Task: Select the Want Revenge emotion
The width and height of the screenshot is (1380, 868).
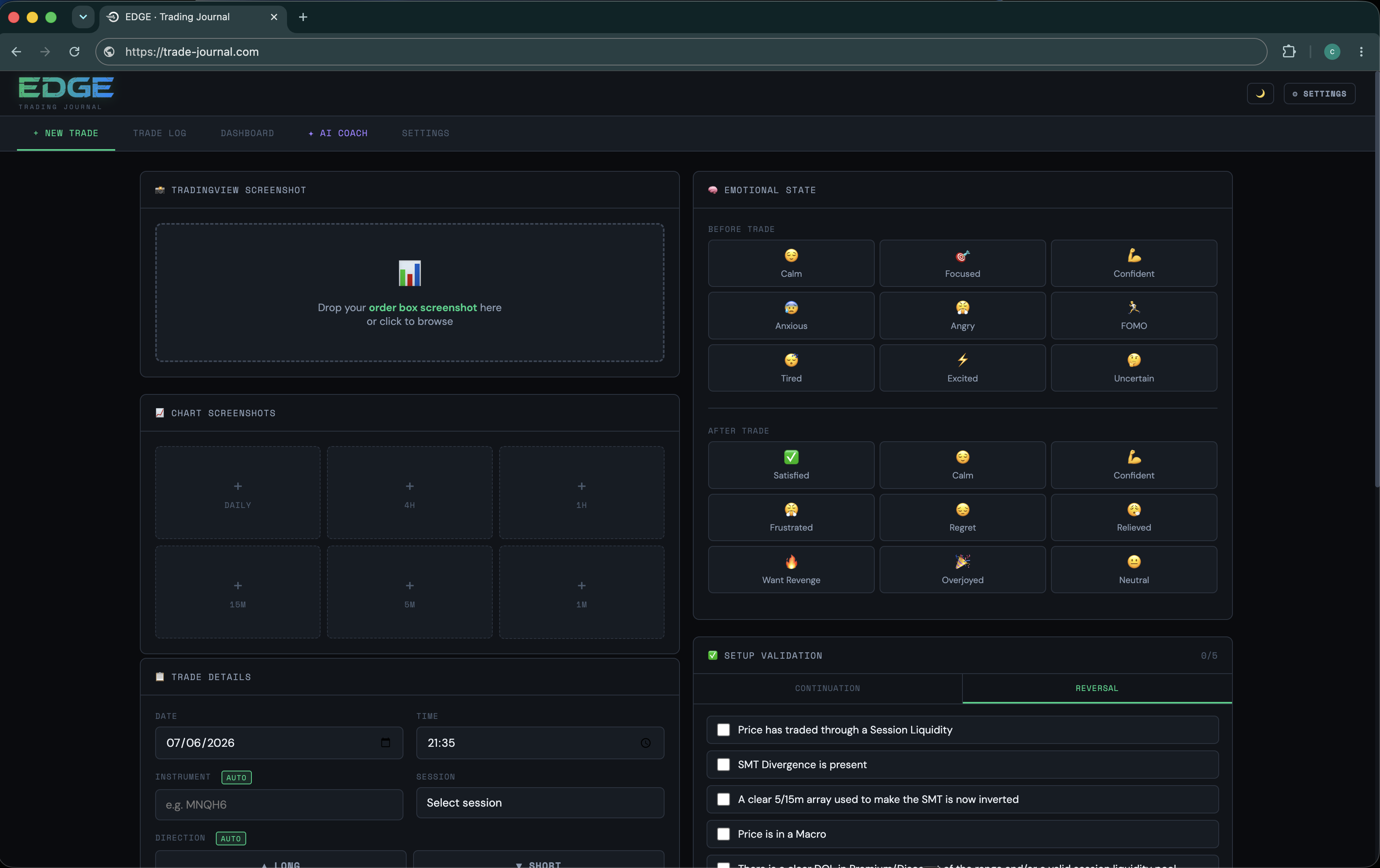Action: [x=791, y=569]
